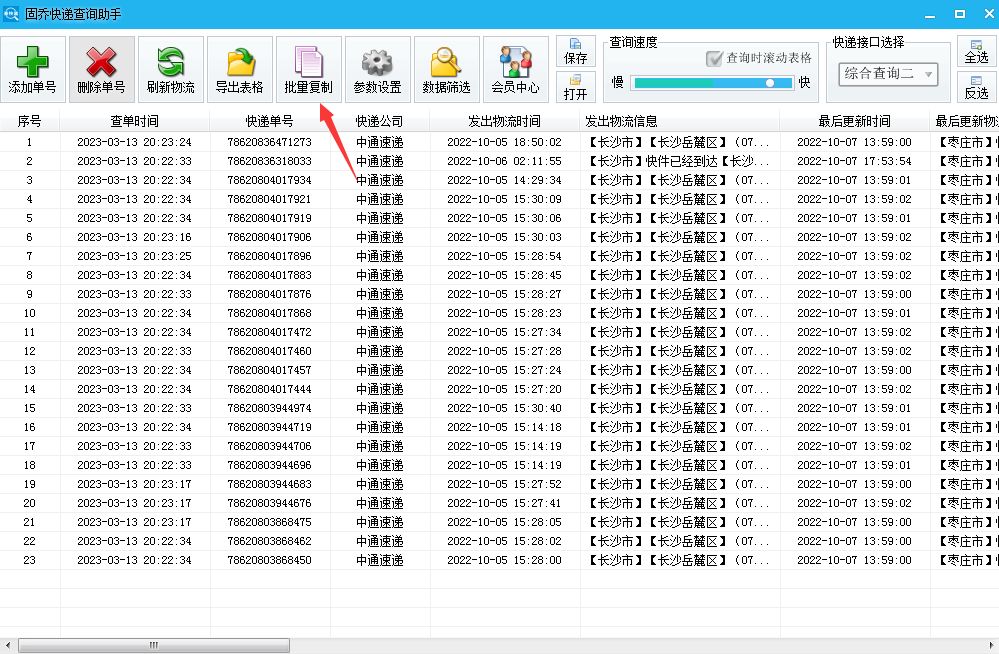Viewport: 999px width, 654px height.
Task: Select the 删除单号 delete tool
Action: pyautogui.click(x=101, y=68)
